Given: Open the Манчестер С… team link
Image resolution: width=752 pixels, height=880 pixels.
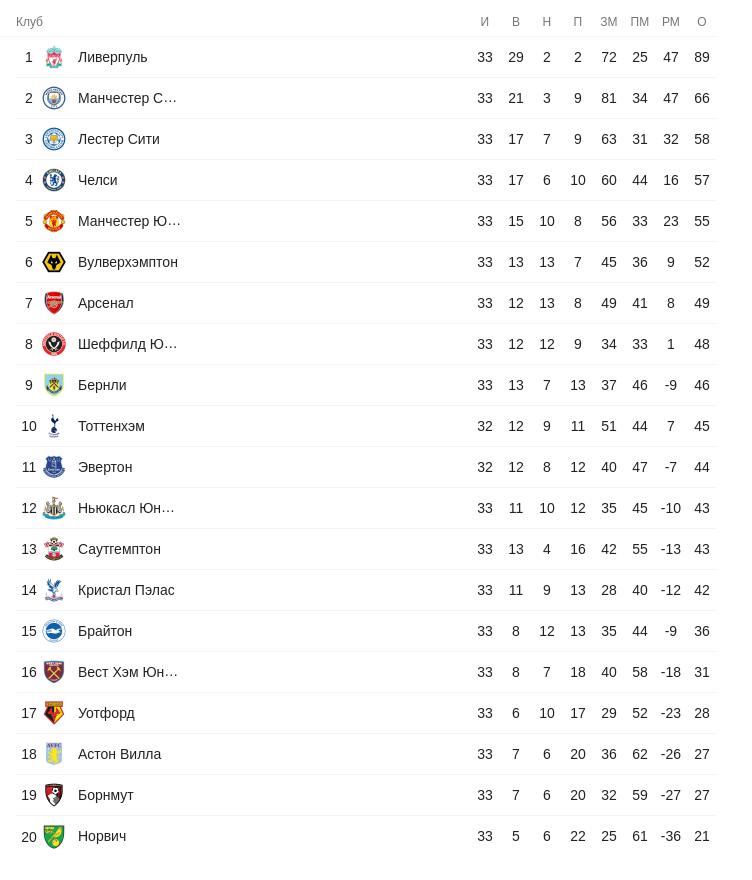Looking at the screenshot, I should [x=127, y=98].
